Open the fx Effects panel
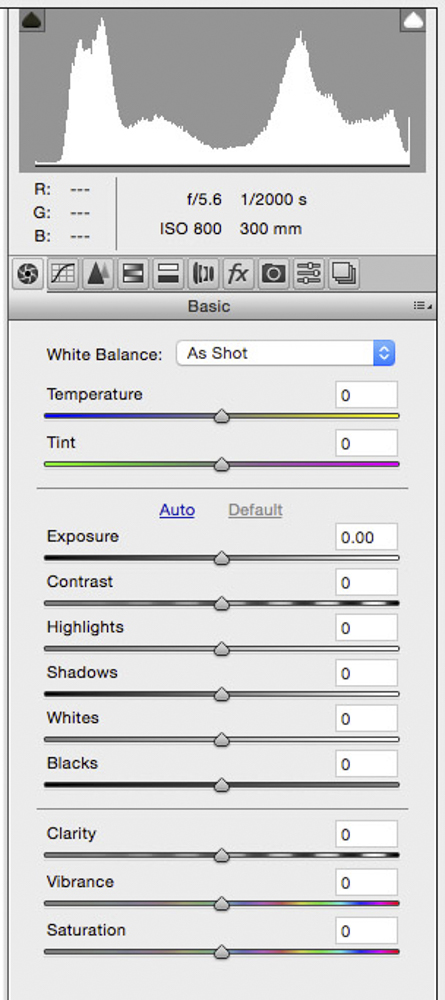445x1000 pixels. pos(238,274)
